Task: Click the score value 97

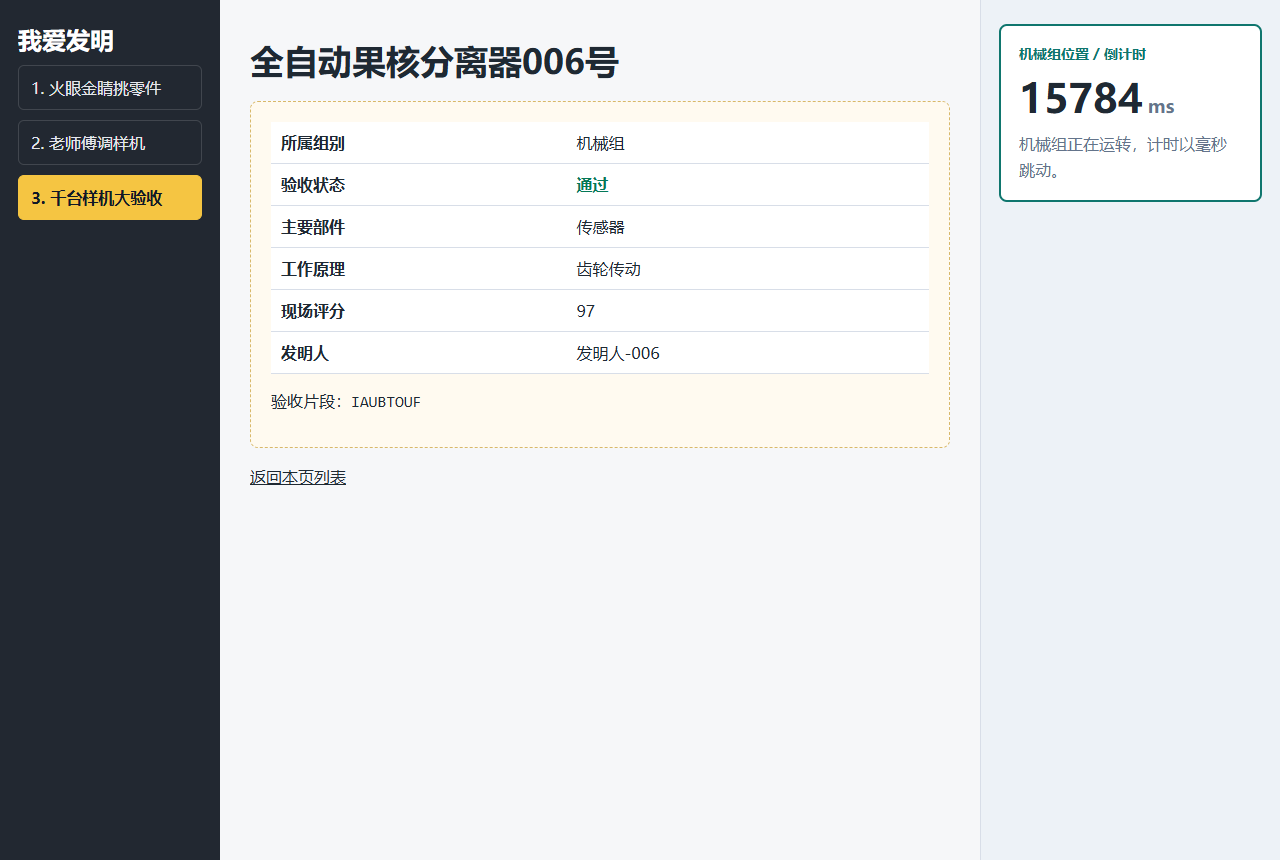Action: coord(586,311)
